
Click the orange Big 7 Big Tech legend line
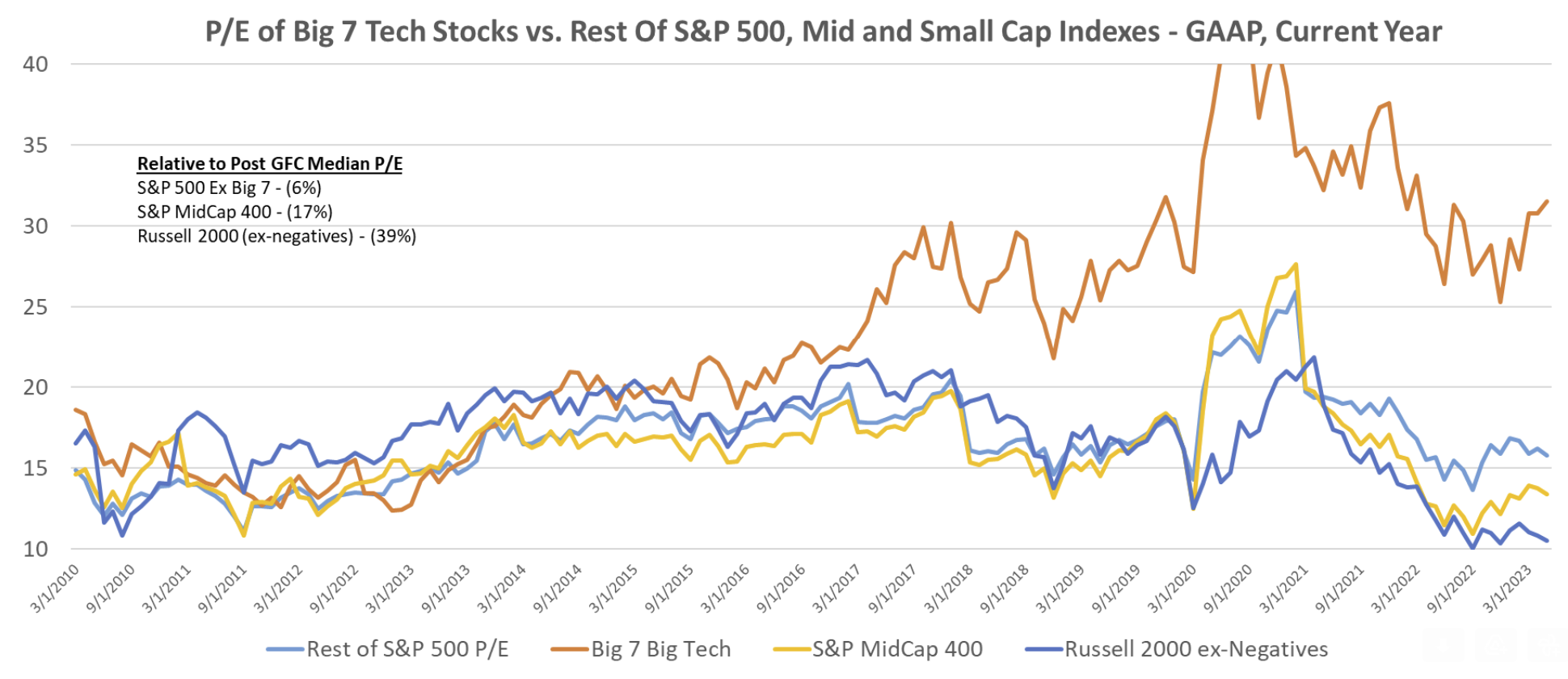tap(570, 649)
